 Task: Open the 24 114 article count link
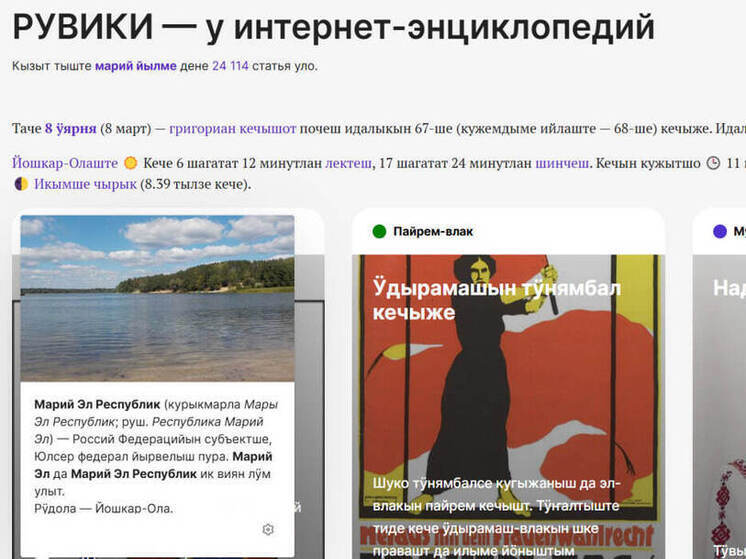coord(230,66)
